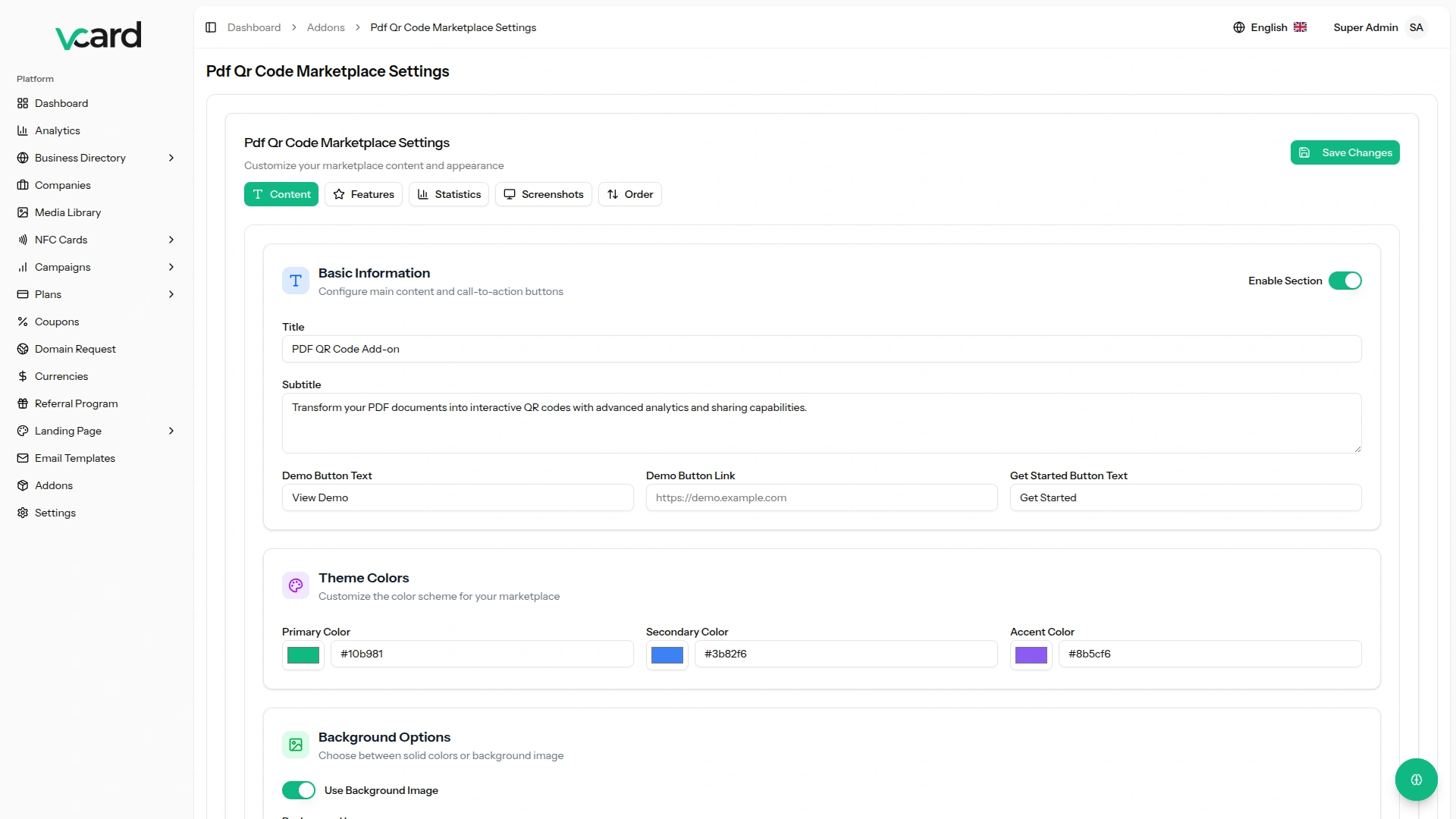Switch to the Statistics tab
Viewport: 1456px width, 819px height.
click(449, 194)
